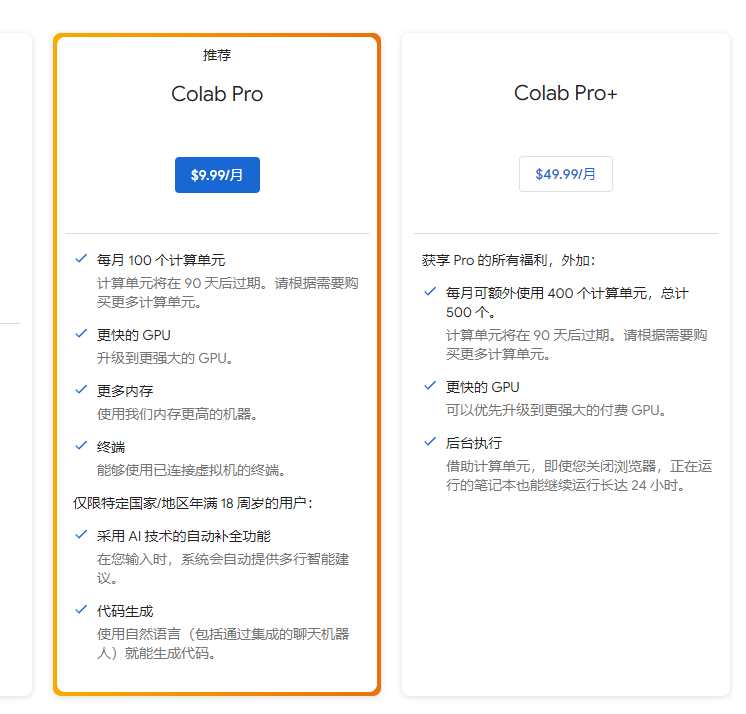Click 每月可额外使用 400 个计算单元 heading

click(x=567, y=303)
